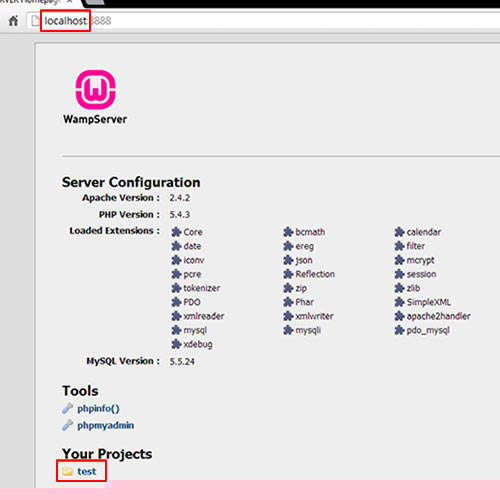
Task: Click the puzzle icon beside tokenizer
Action: (x=176, y=288)
